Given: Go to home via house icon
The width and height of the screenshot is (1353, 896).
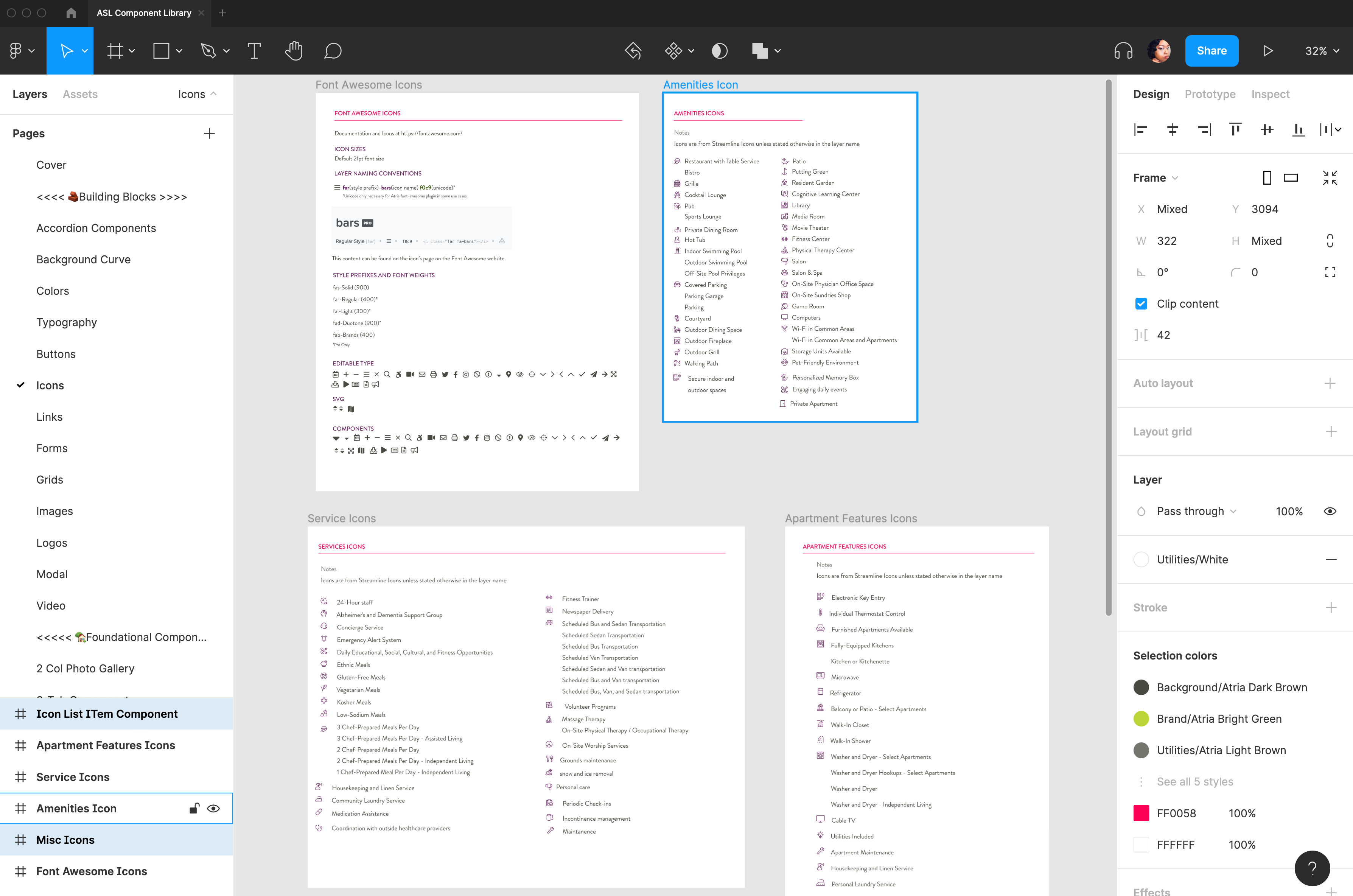Looking at the screenshot, I should pos(71,12).
